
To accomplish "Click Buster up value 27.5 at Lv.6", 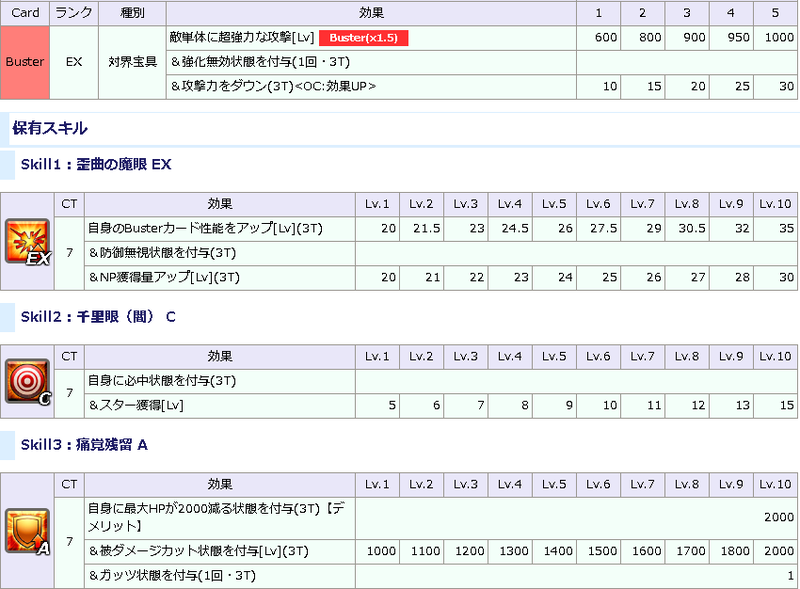I will tap(604, 229).
